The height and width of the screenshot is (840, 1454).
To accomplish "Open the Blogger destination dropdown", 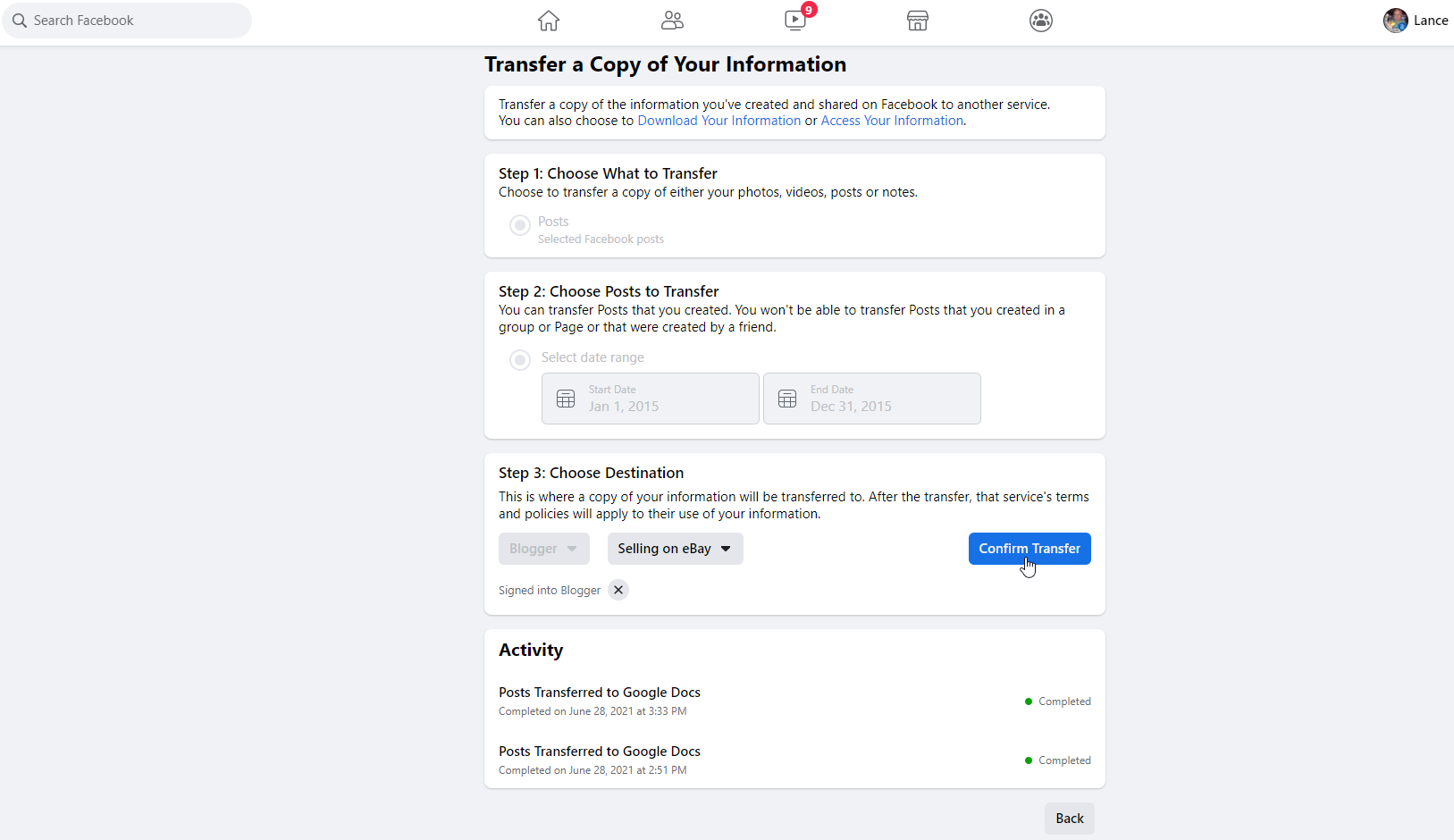I will [x=544, y=549].
